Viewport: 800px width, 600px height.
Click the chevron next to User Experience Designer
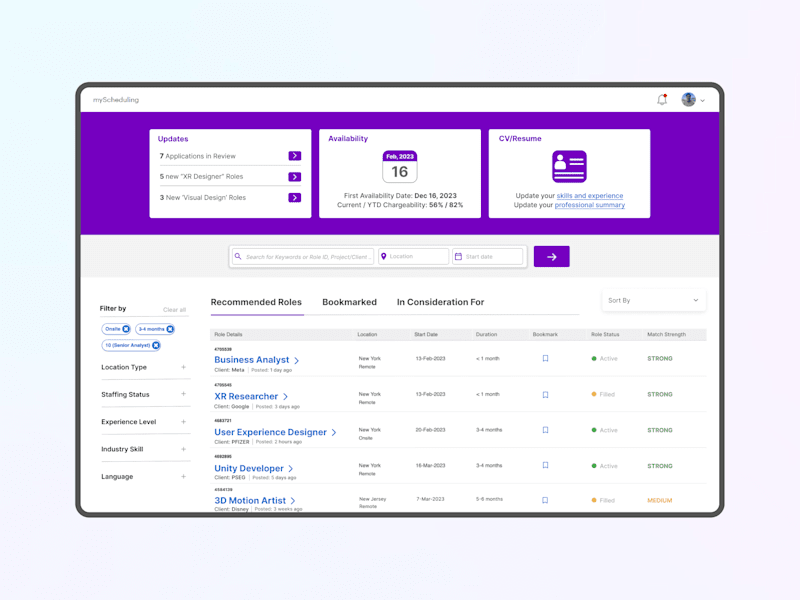point(334,433)
